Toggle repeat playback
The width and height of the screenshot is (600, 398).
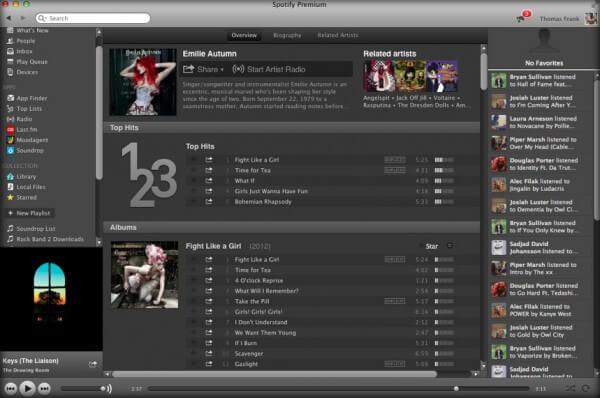pyautogui.click(x=585, y=388)
